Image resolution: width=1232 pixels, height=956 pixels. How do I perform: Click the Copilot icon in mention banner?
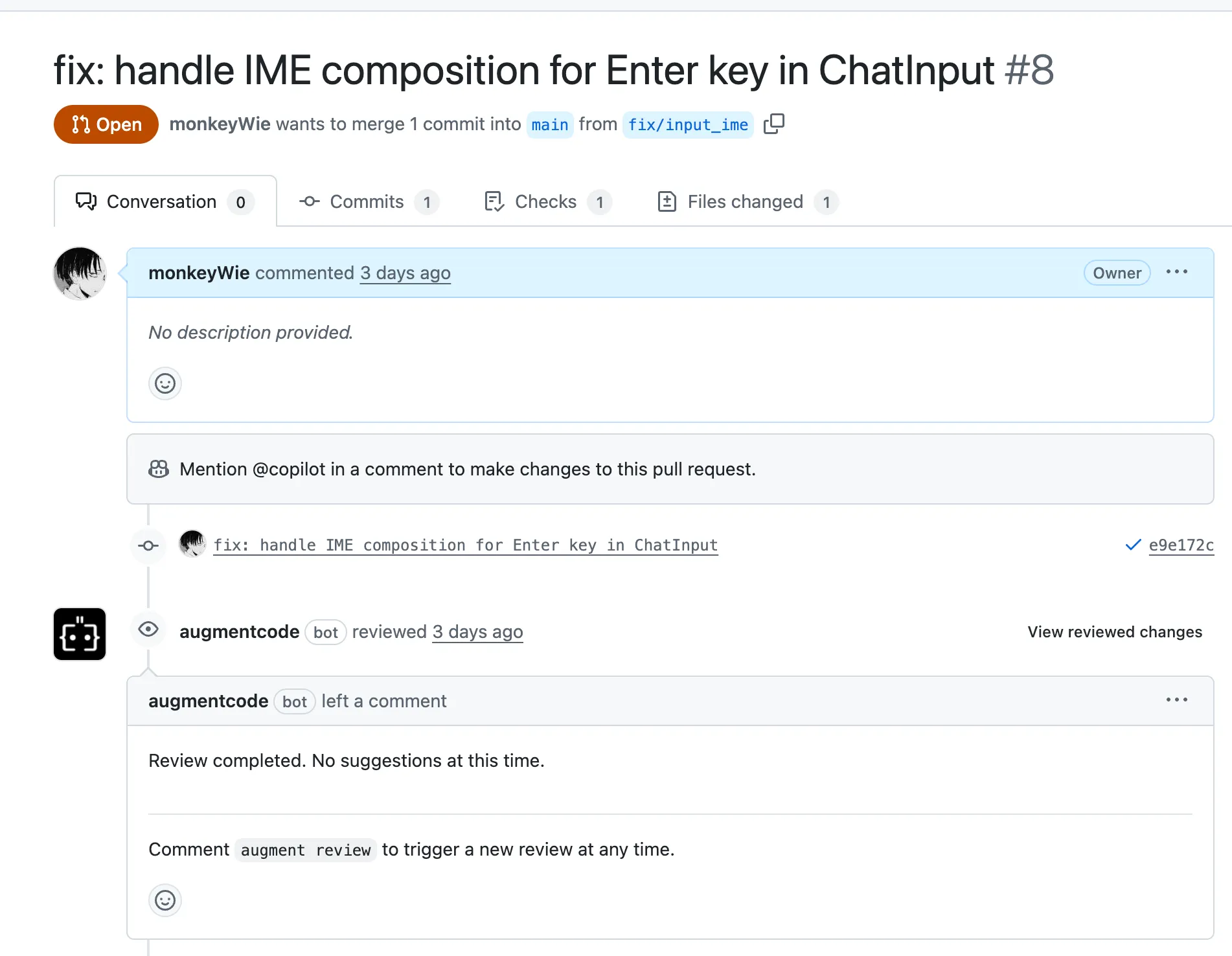point(159,469)
